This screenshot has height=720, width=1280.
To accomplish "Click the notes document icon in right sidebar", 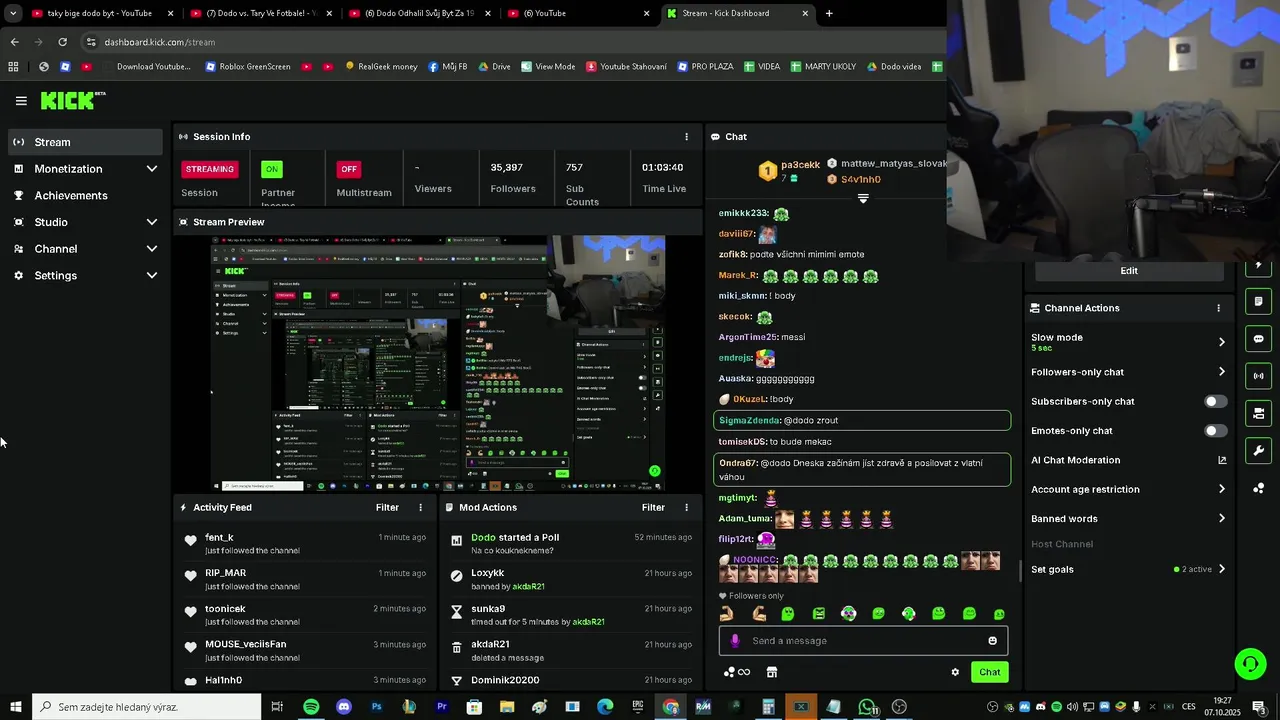I will pyautogui.click(x=1258, y=302).
